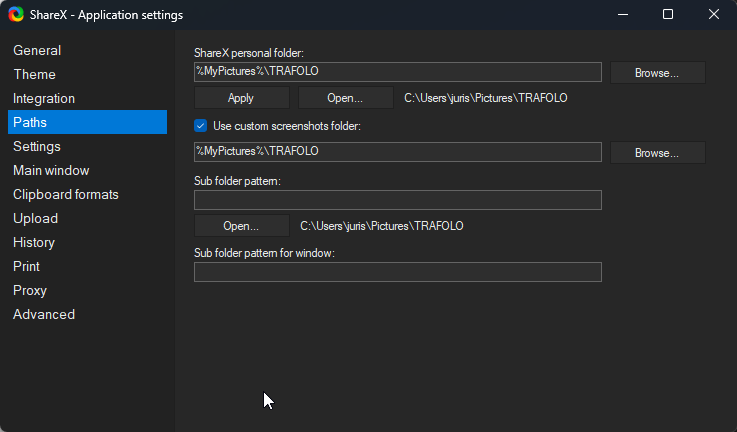
Task: Click the ShareX logo in the title bar
Action: 16,15
